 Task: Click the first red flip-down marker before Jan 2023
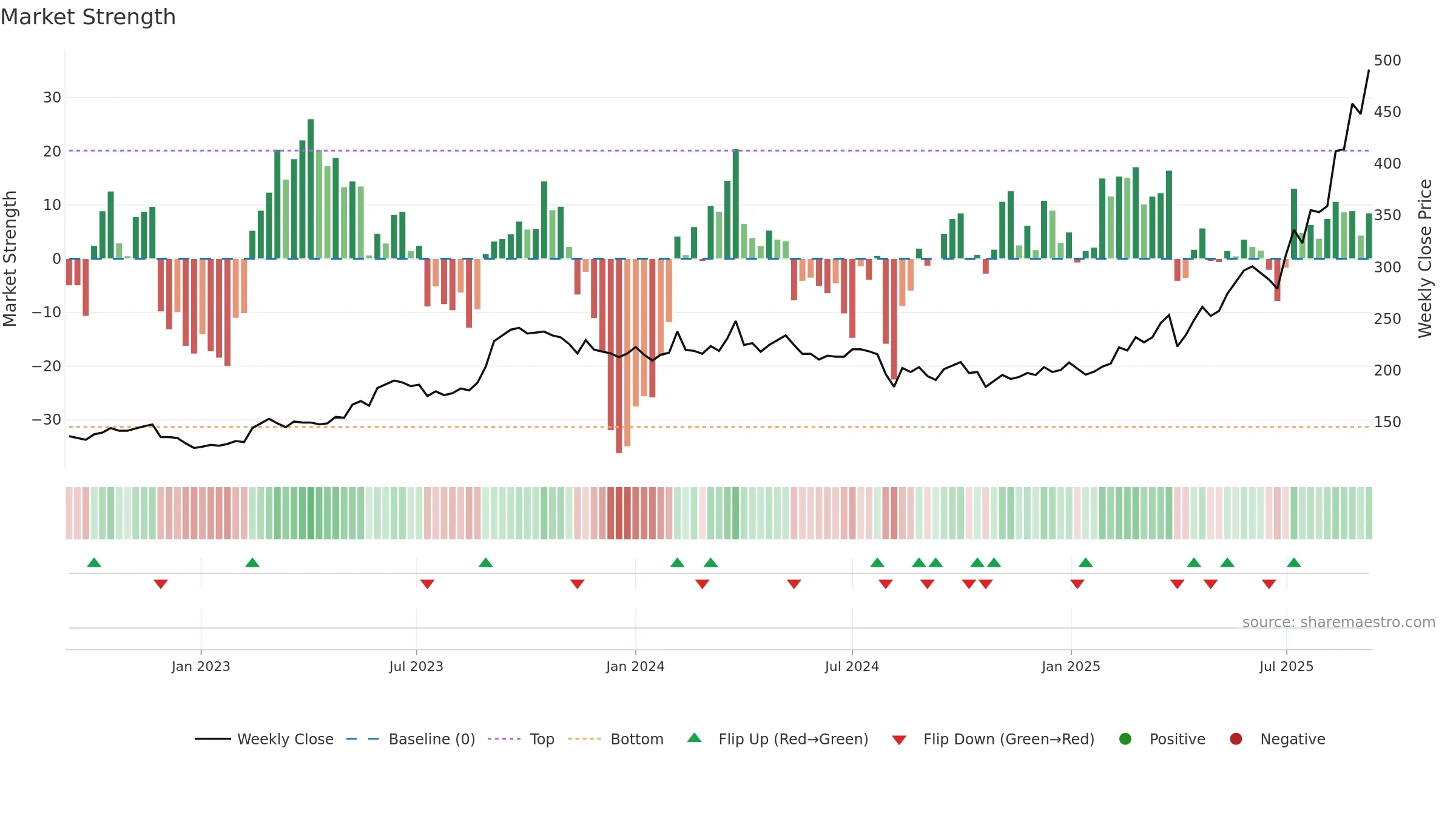point(161,584)
